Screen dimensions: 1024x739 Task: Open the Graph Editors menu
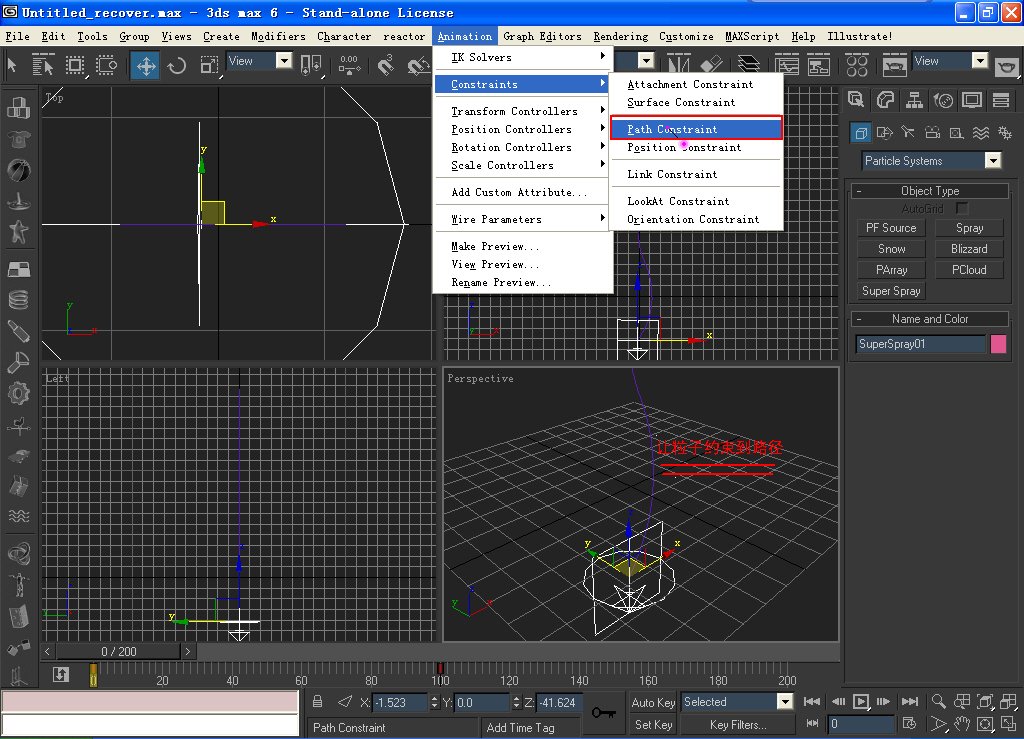542,37
